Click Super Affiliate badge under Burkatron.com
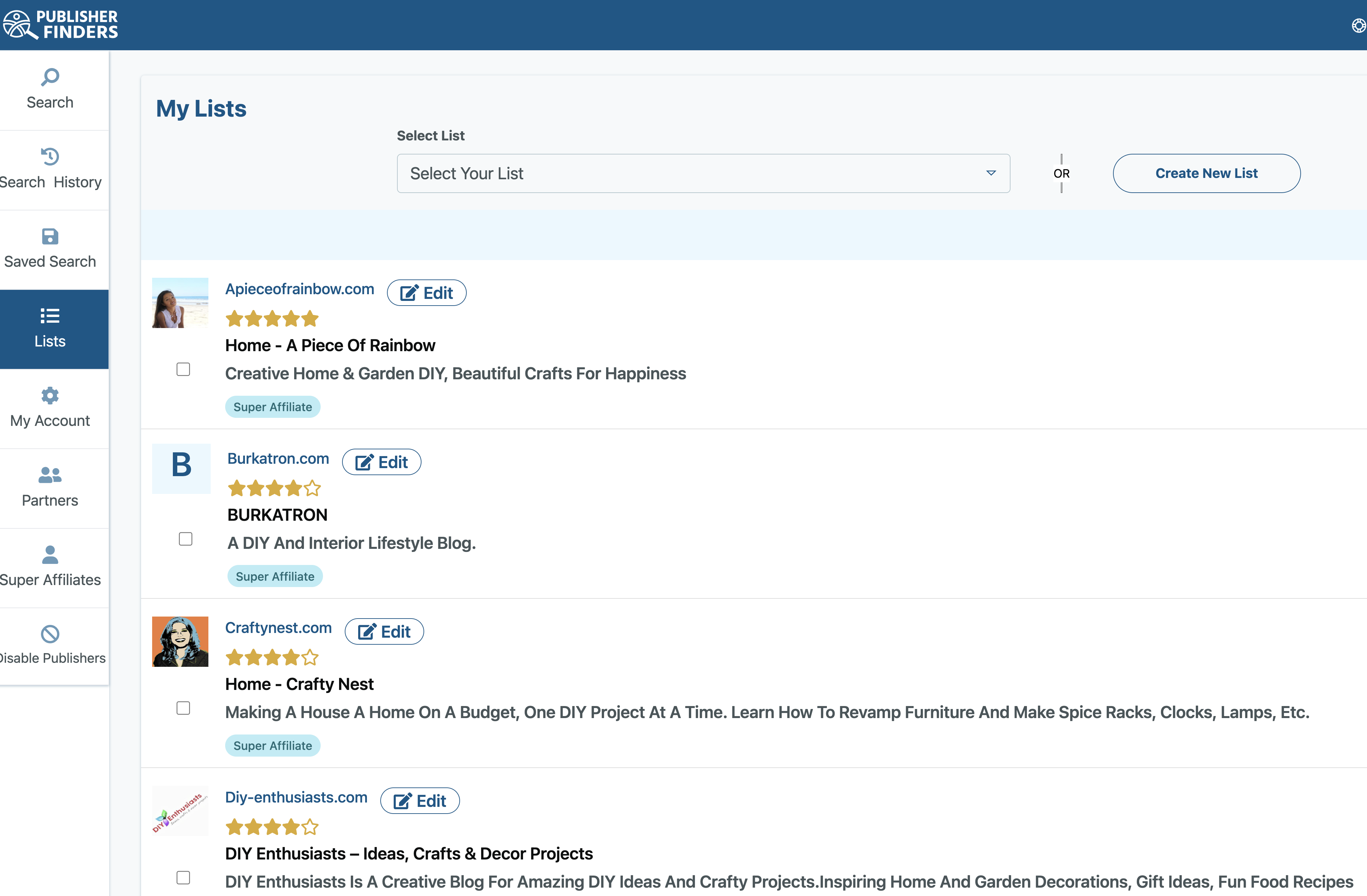1367x896 pixels. tap(275, 576)
